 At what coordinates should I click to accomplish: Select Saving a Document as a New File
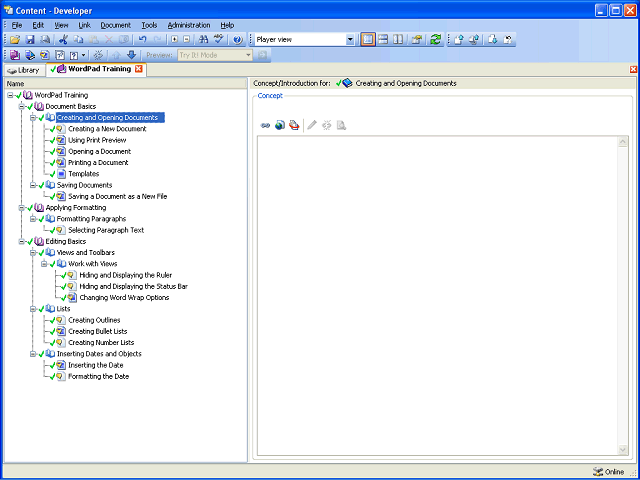[118, 196]
